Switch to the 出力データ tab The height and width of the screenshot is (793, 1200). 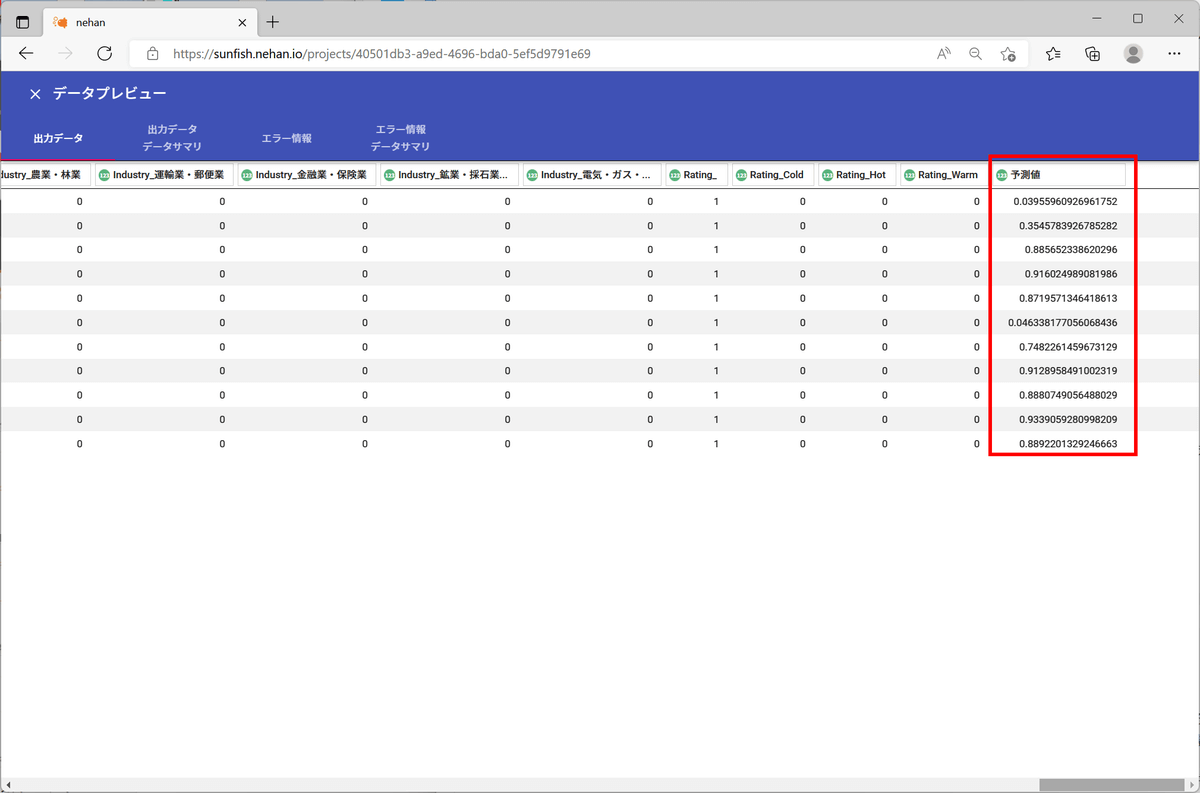point(58,138)
